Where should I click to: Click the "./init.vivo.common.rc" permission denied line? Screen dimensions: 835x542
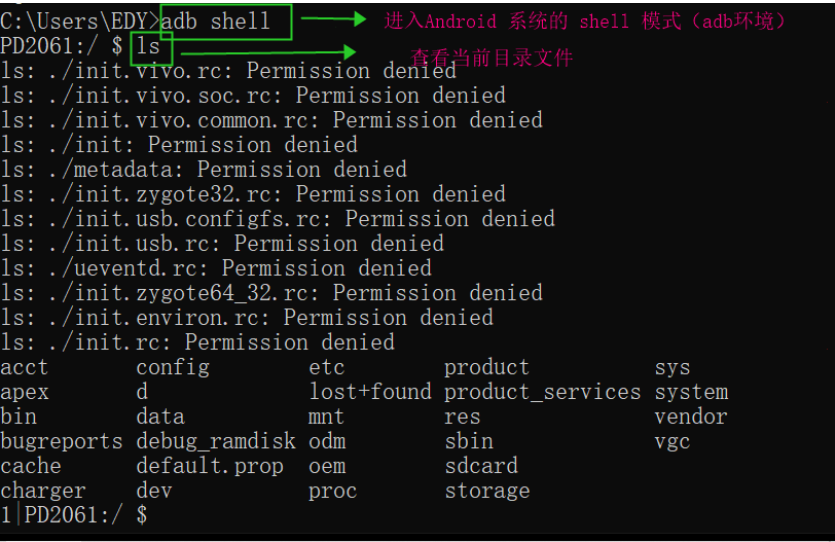(x=271, y=120)
